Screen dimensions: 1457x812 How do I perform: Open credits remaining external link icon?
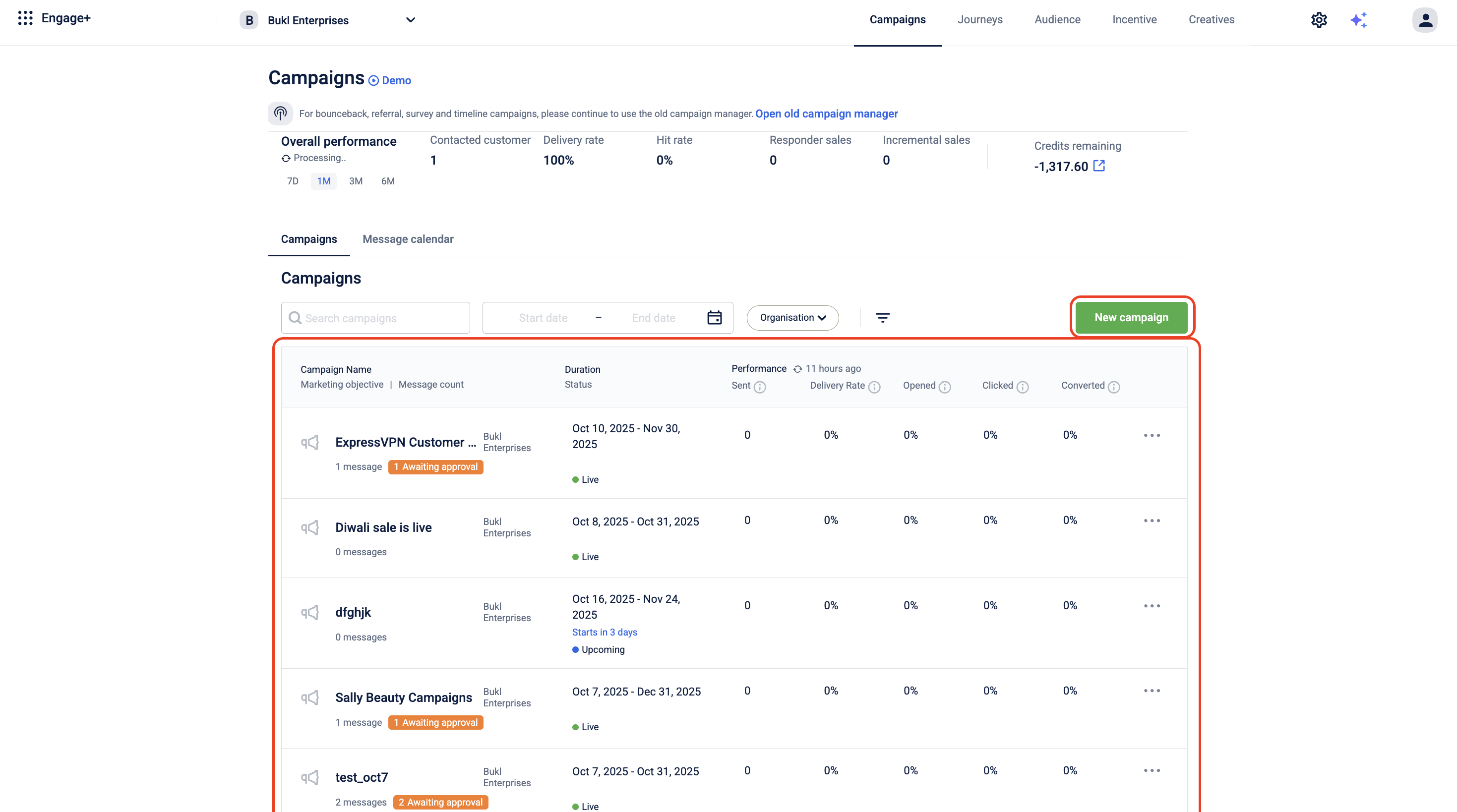(1099, 166)
